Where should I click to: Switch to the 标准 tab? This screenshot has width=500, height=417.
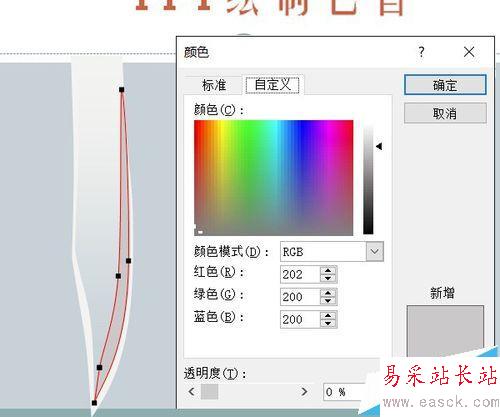(x=214, y=85)
